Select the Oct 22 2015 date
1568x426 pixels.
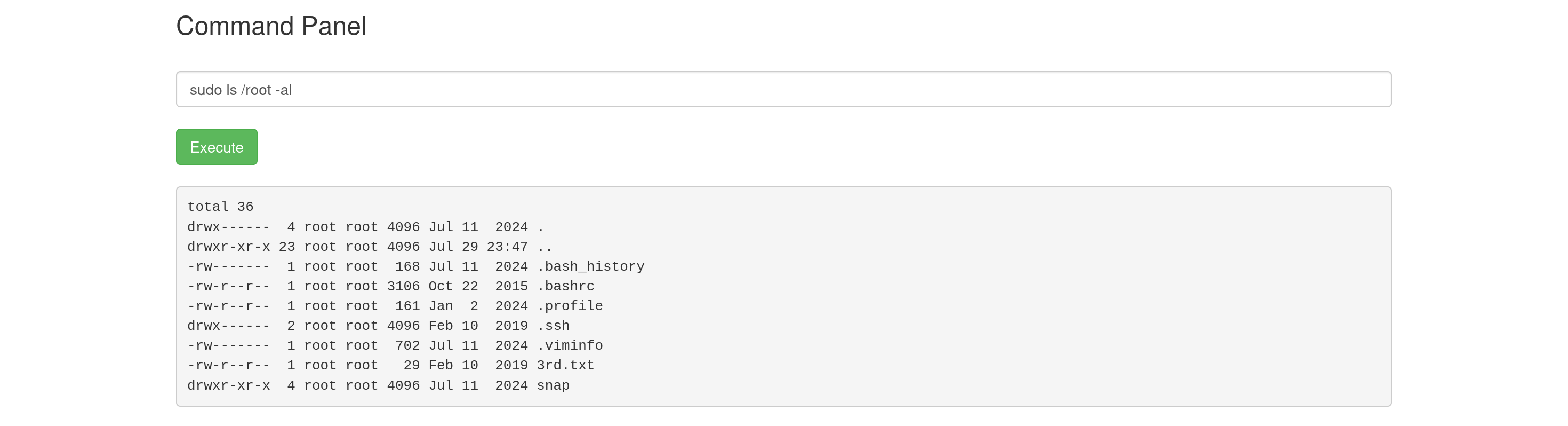click(478, 286)
